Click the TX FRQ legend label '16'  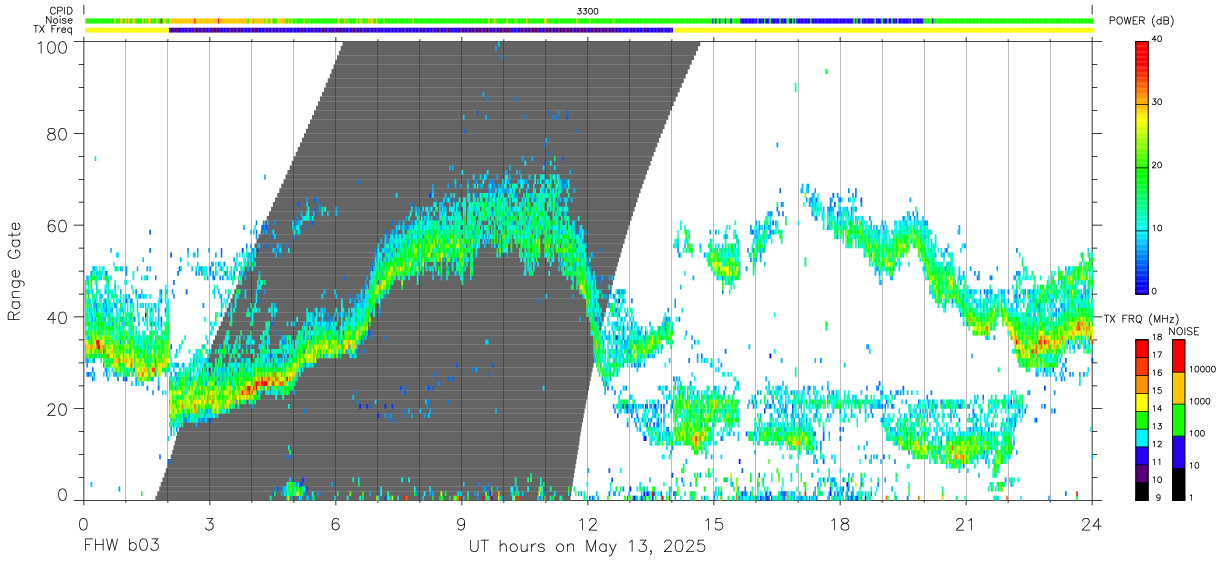1157,374
